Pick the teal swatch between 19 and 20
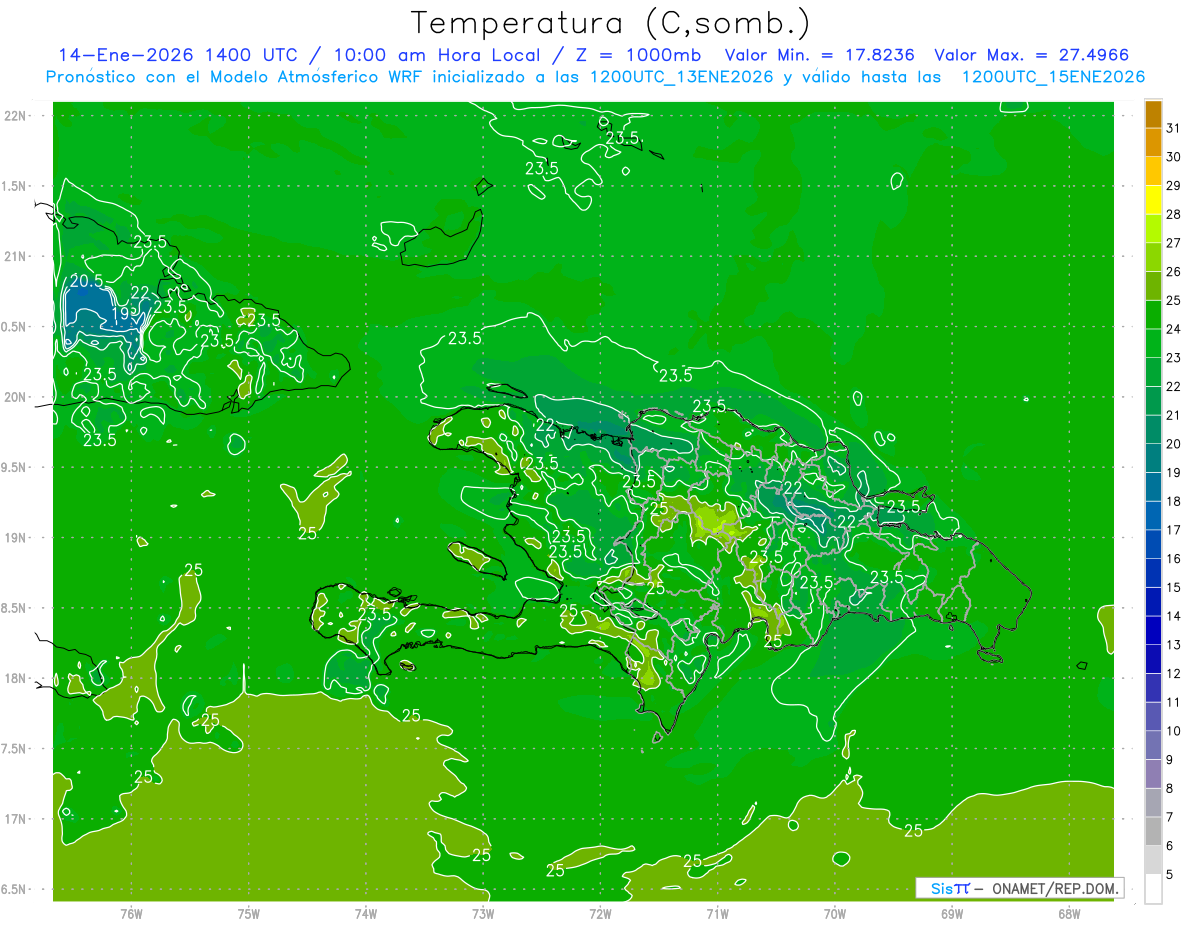This screenshot has height=927, width=1200. 1153,459
